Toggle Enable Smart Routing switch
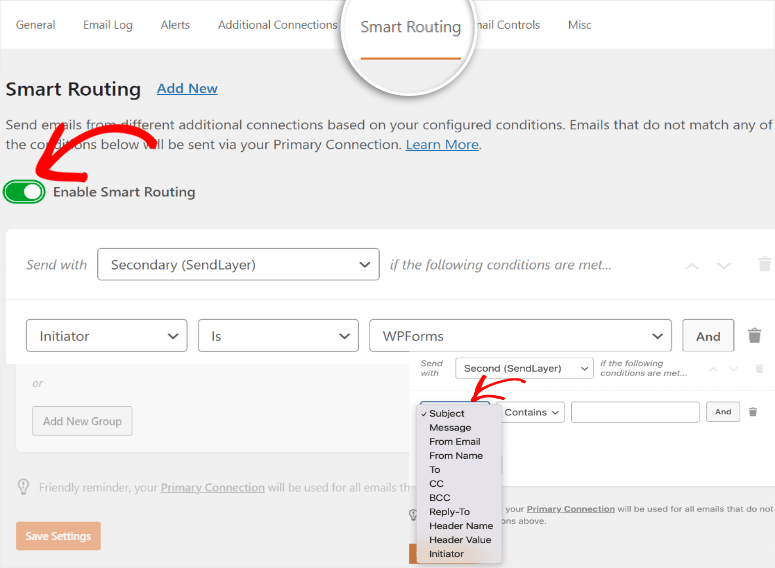Viewport: 775px width, 568px height. point(24,192)
